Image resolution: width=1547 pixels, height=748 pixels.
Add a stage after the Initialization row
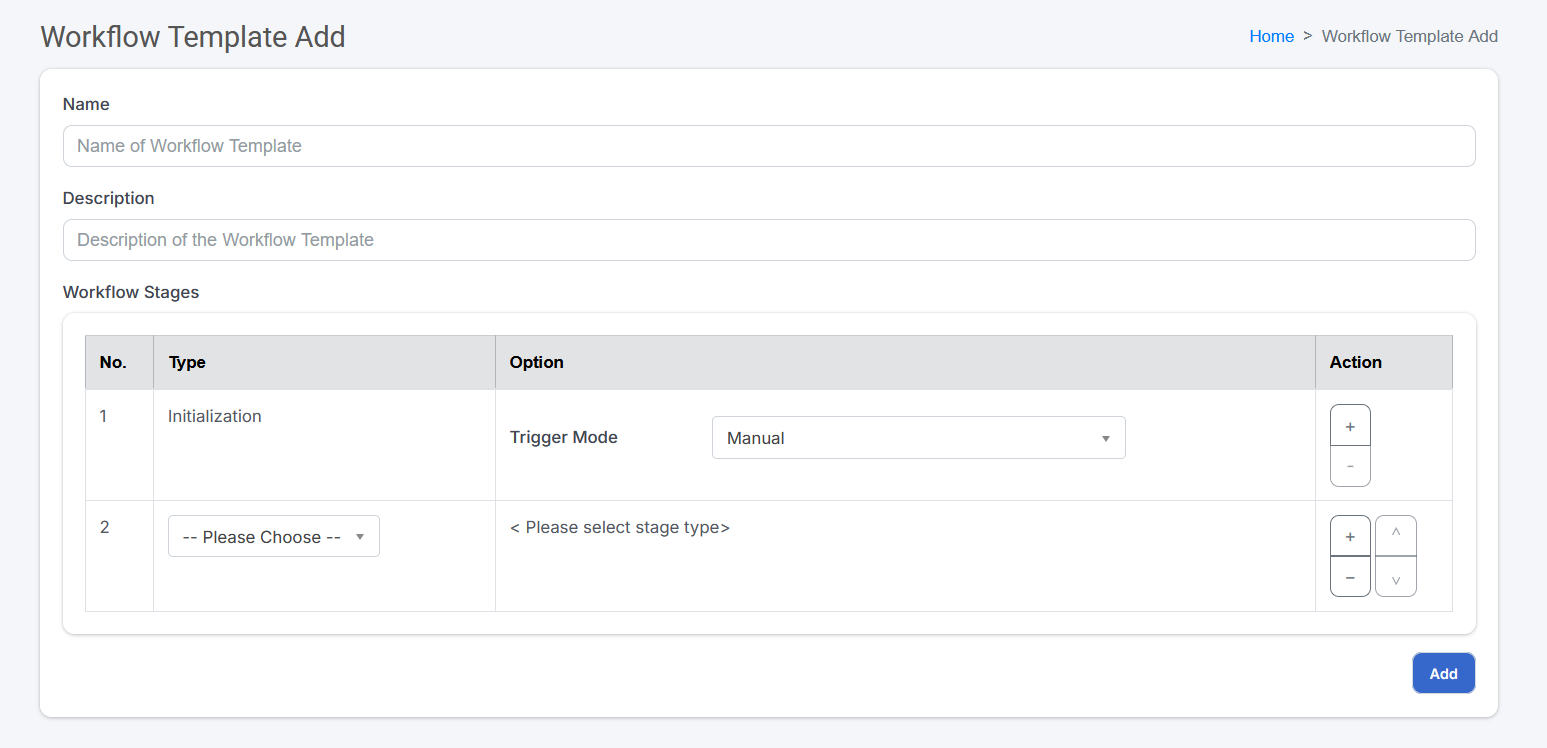pyautogui.click(x=1350, y=426)
